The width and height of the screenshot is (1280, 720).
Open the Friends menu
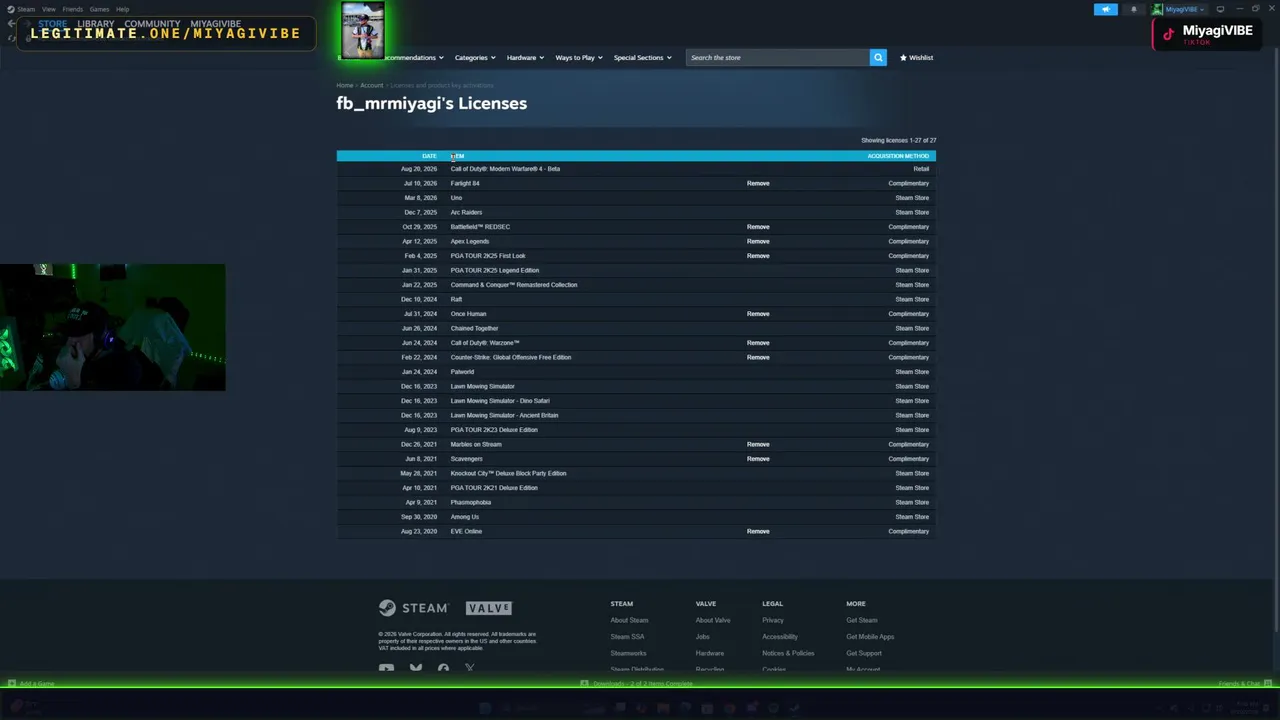point(73,9)
